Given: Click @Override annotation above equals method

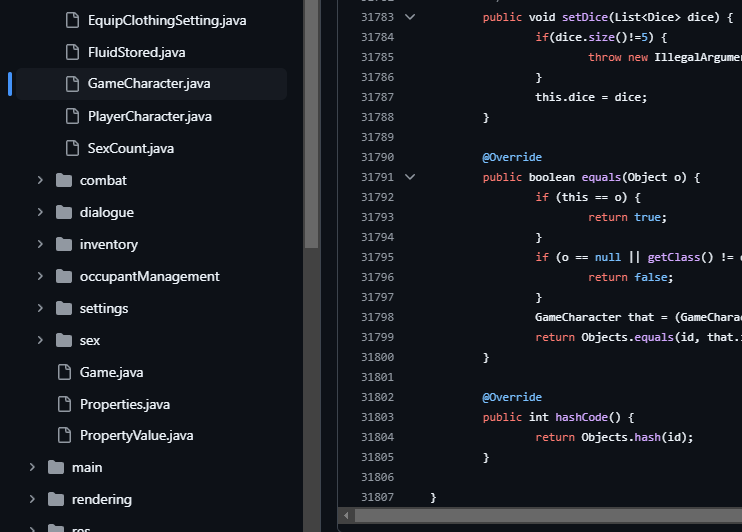Looking at the screenshot, I should pos(512,157).
